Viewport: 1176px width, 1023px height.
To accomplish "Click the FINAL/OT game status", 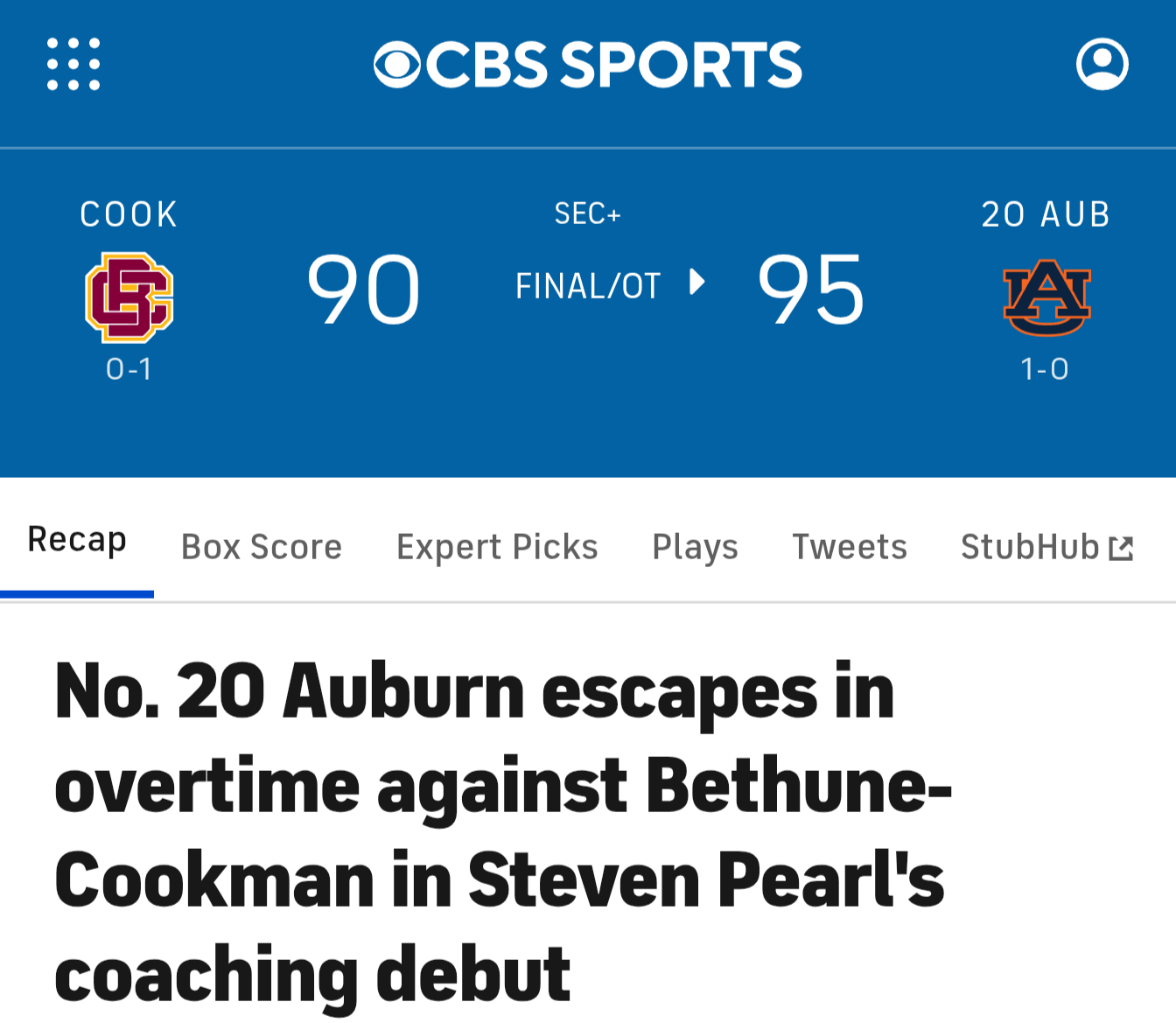I will (587, 286).
